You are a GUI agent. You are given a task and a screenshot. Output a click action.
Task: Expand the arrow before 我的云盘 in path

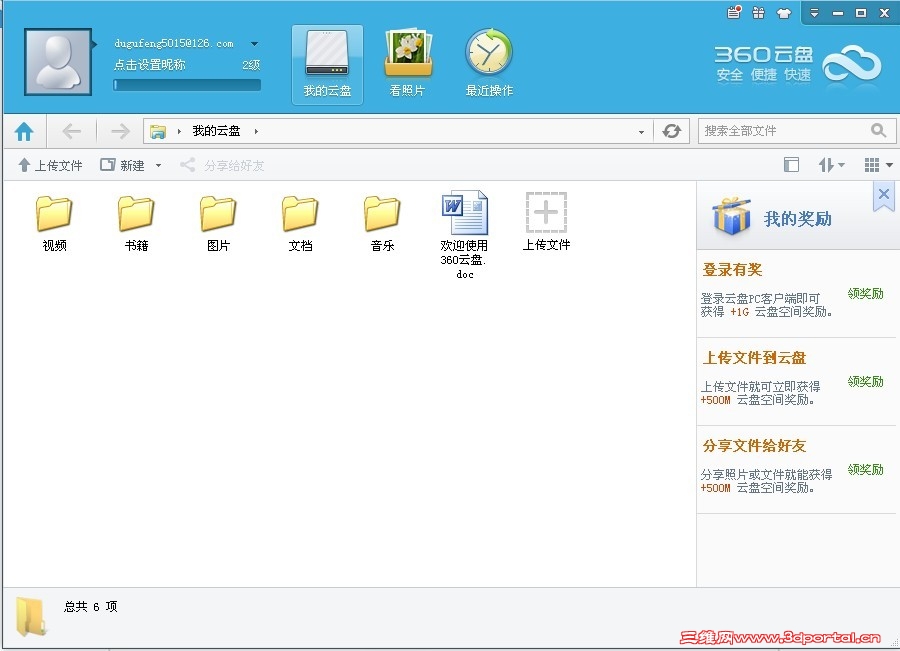(x=179, y=131)
